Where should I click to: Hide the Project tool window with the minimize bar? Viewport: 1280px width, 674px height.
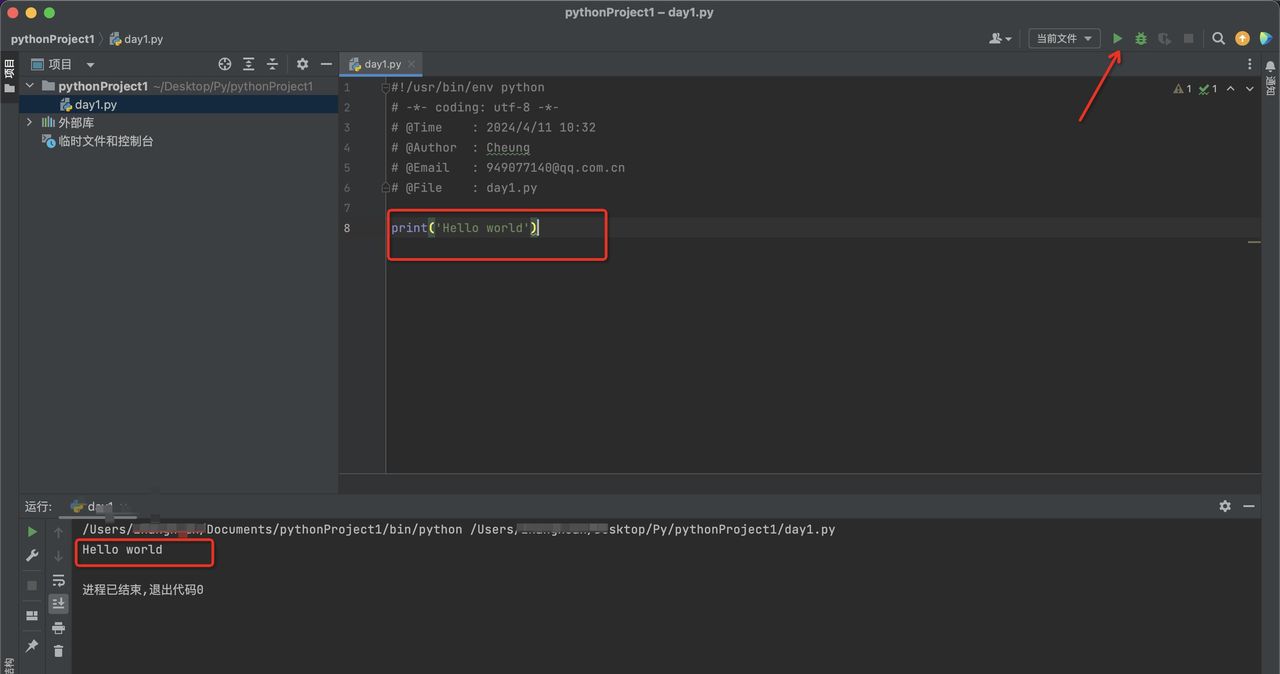327,63
